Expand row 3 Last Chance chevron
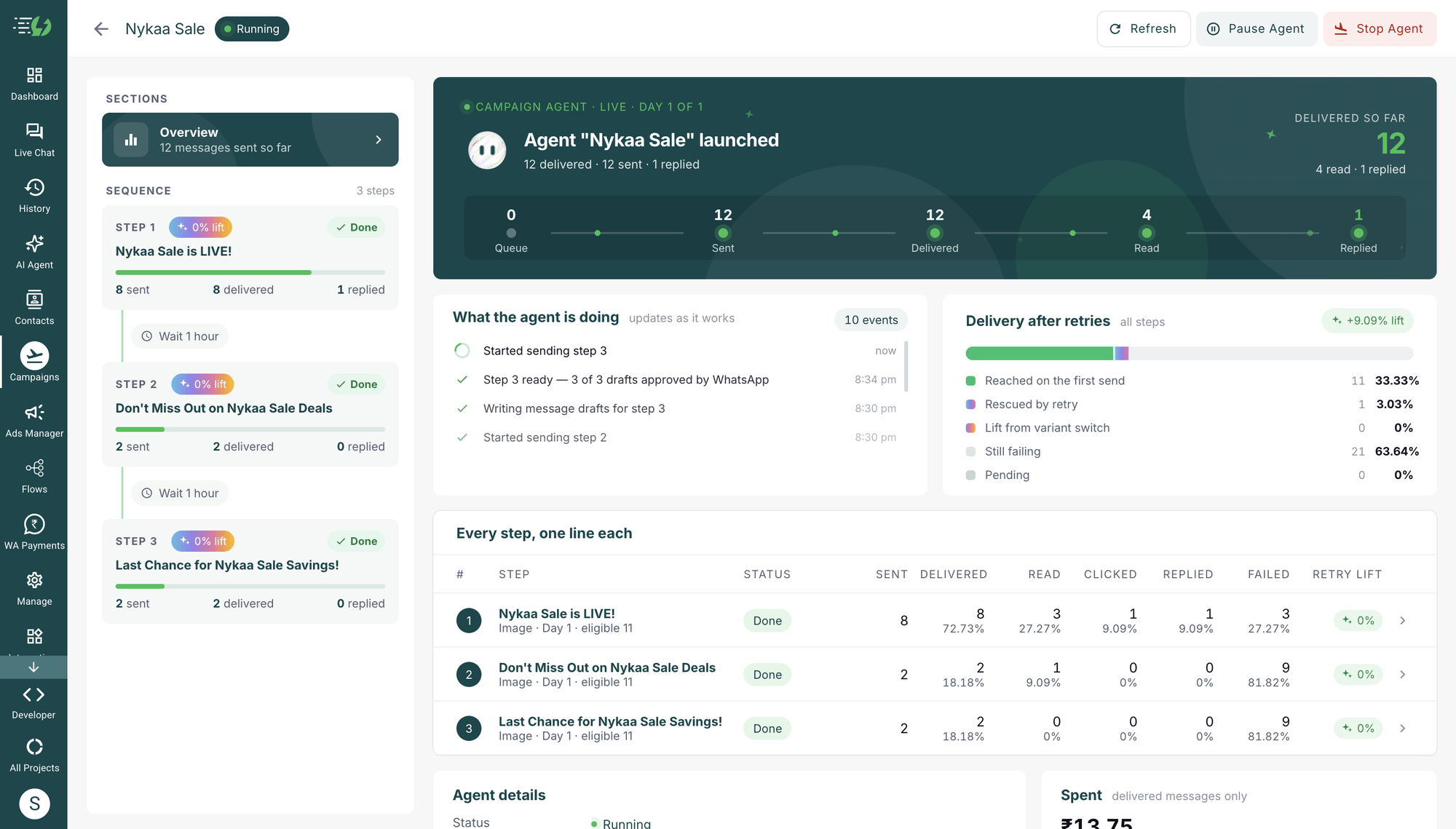 (1402, 729)
